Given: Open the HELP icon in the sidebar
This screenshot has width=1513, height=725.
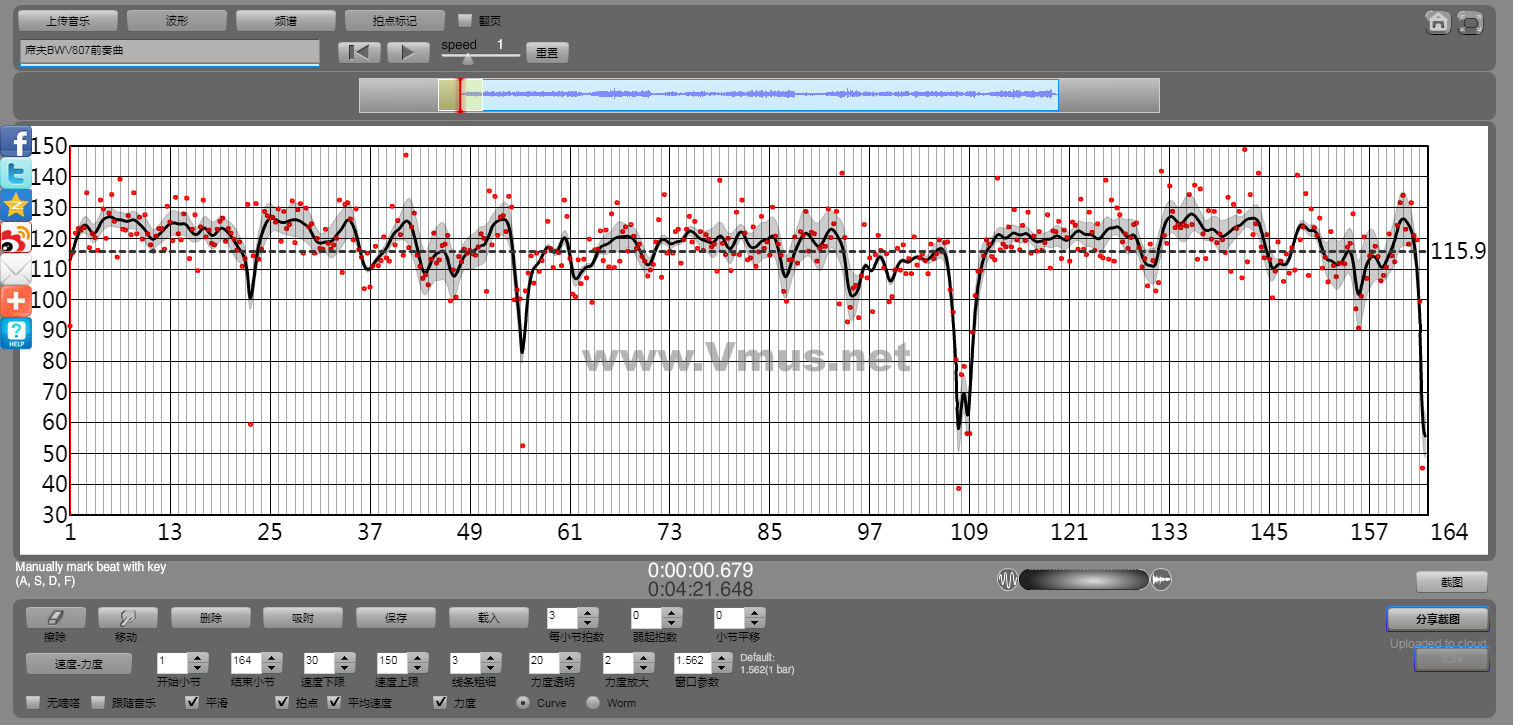Looking at the screenshot, I should click(x=16, y=333).
